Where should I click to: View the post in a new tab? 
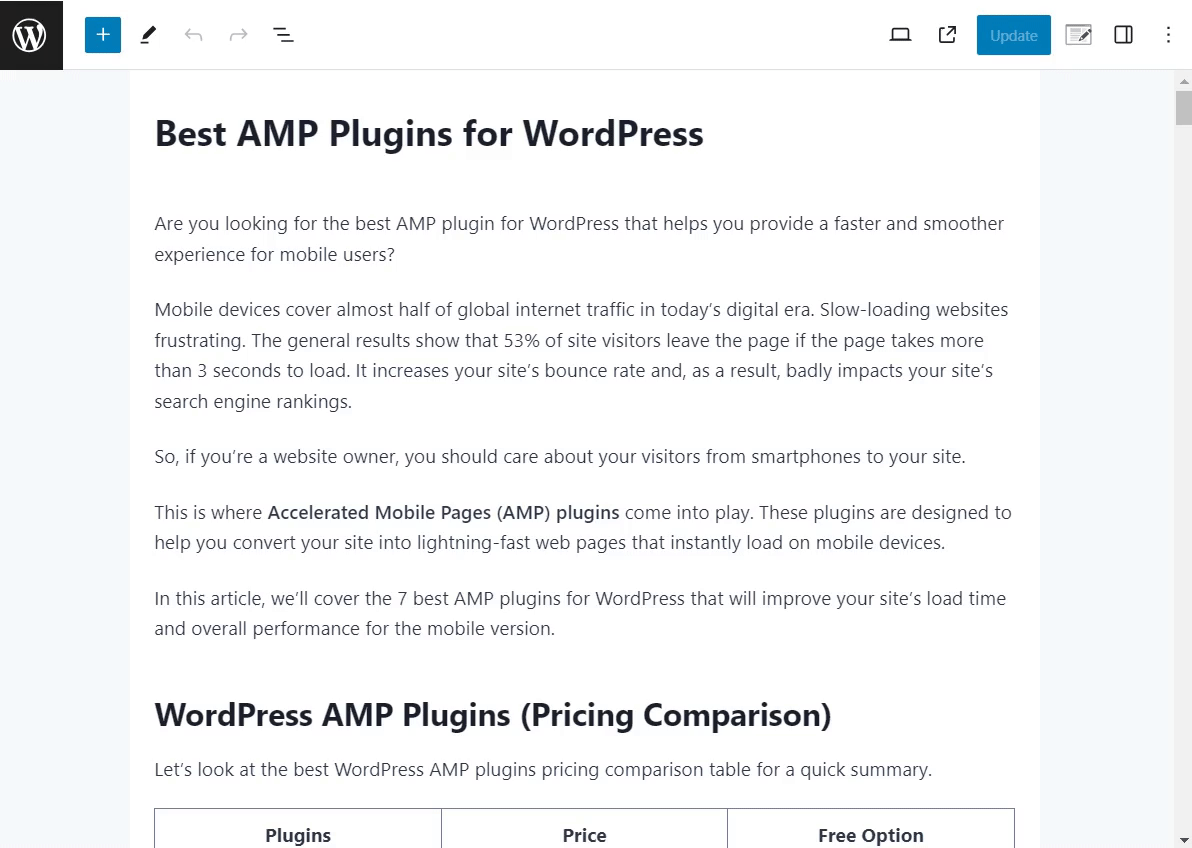(x=947, y=35)
